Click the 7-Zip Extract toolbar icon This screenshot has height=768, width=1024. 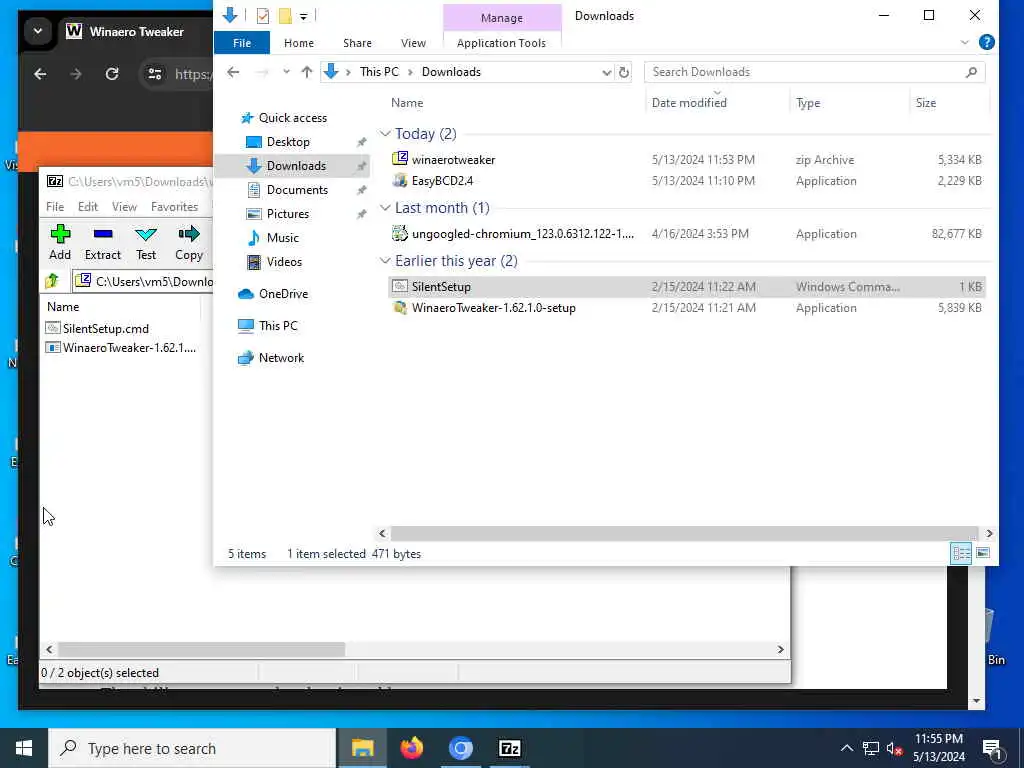click(103, 234)
